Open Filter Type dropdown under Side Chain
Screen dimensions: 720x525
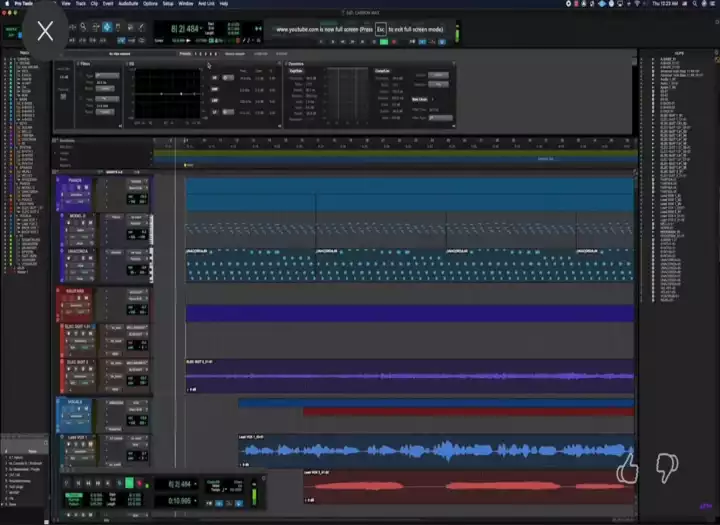tap(440, 118)
